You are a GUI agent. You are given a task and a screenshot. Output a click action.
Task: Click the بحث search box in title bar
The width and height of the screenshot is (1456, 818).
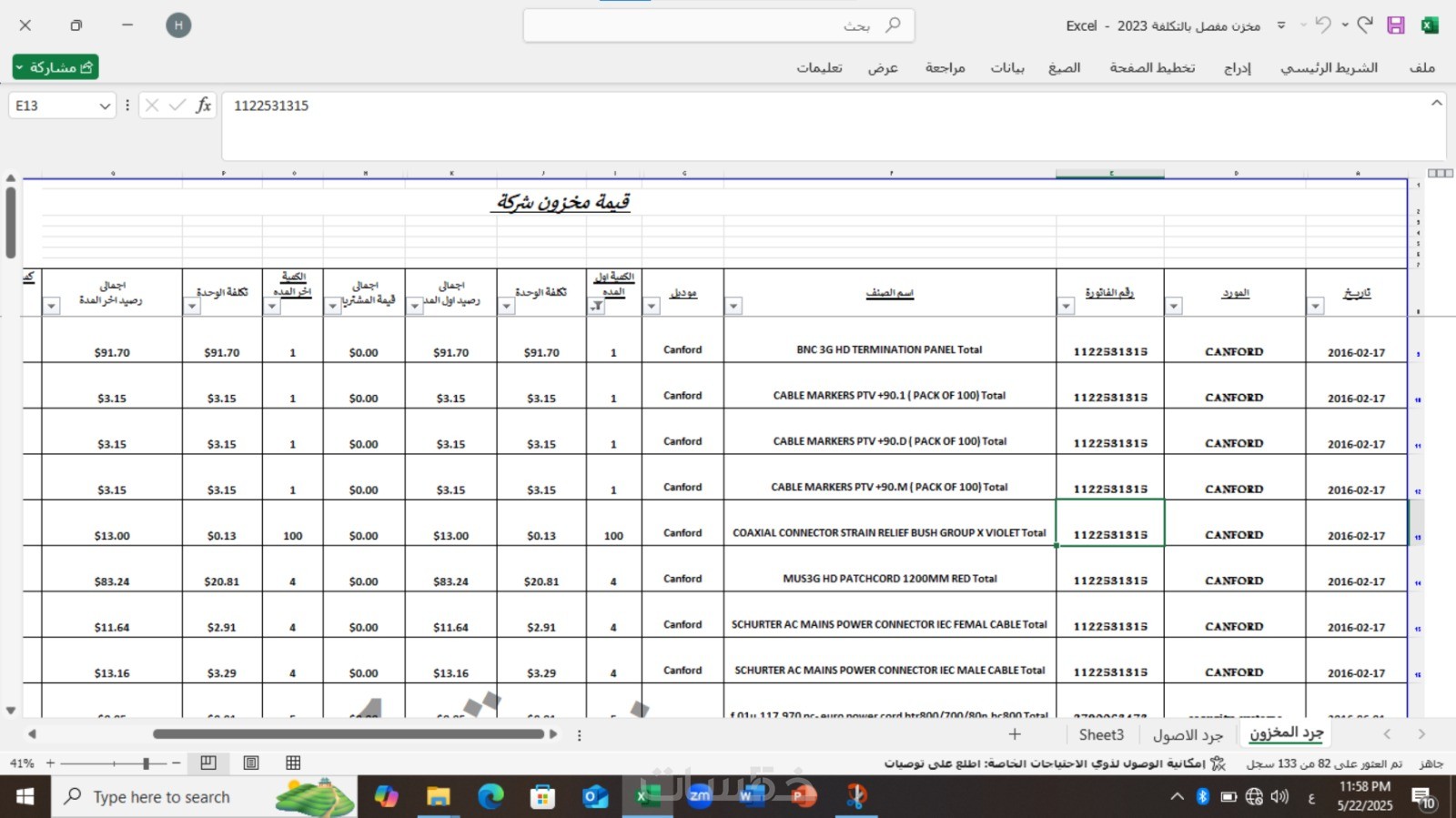pos(719,25)
